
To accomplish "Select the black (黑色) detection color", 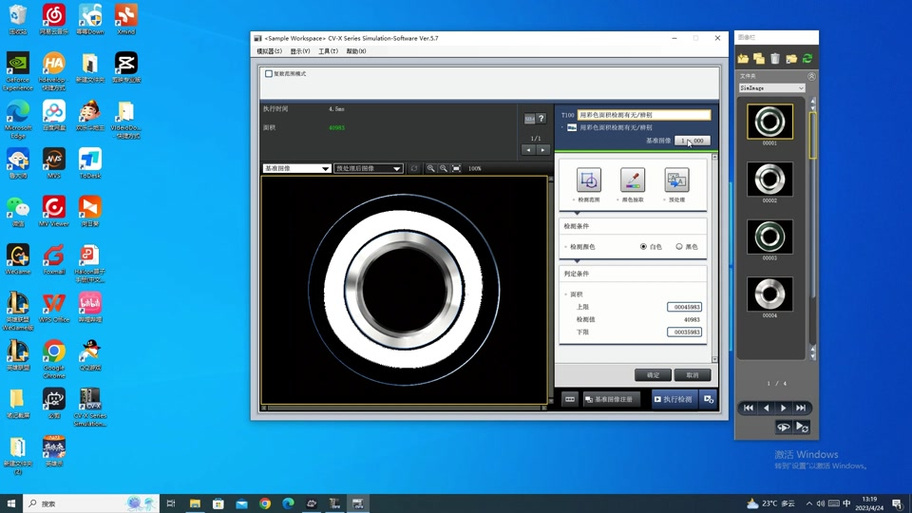I will click(679, 247).
